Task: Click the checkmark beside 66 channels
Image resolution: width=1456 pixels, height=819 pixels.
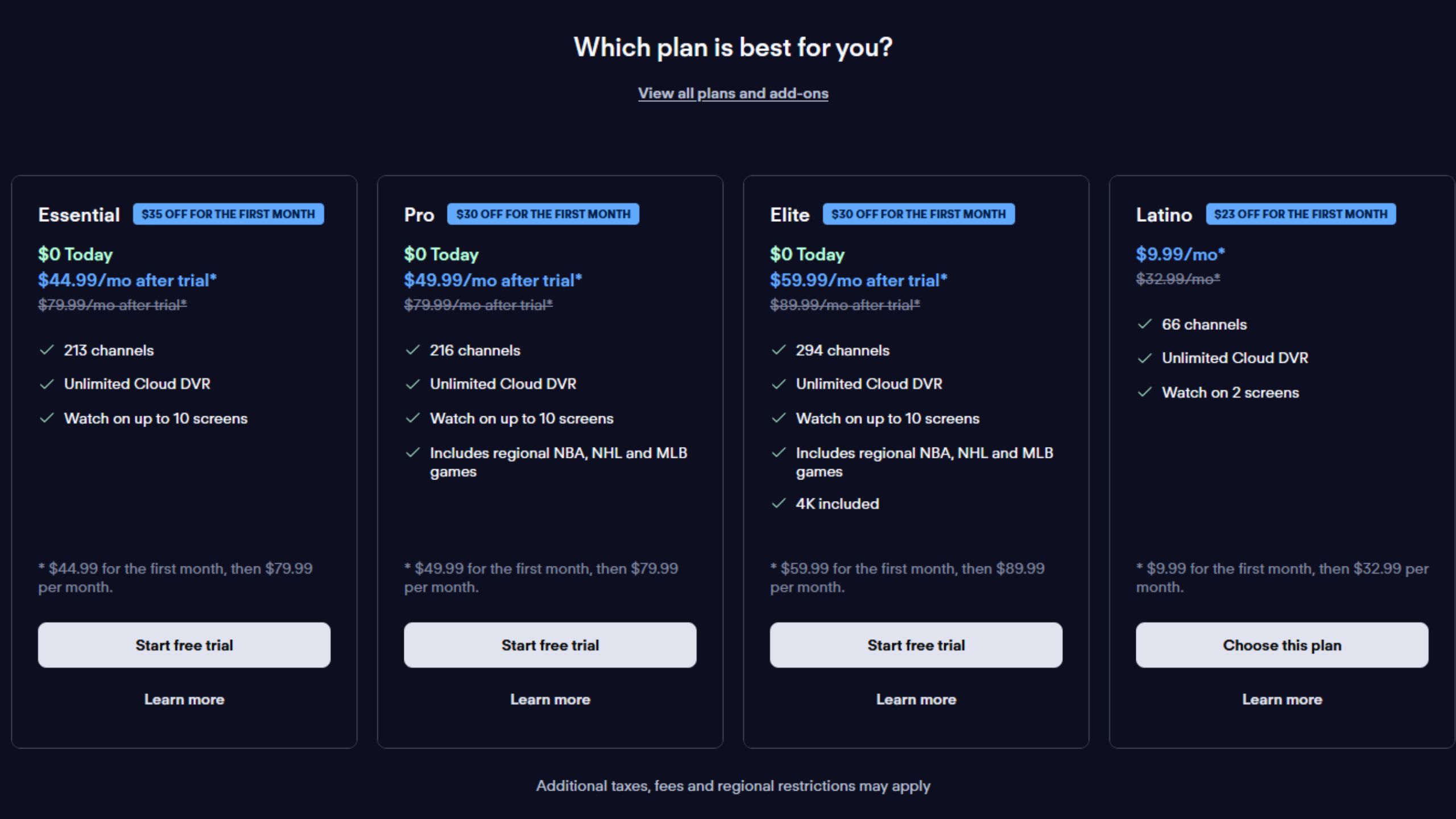Action: [1144, 325]
